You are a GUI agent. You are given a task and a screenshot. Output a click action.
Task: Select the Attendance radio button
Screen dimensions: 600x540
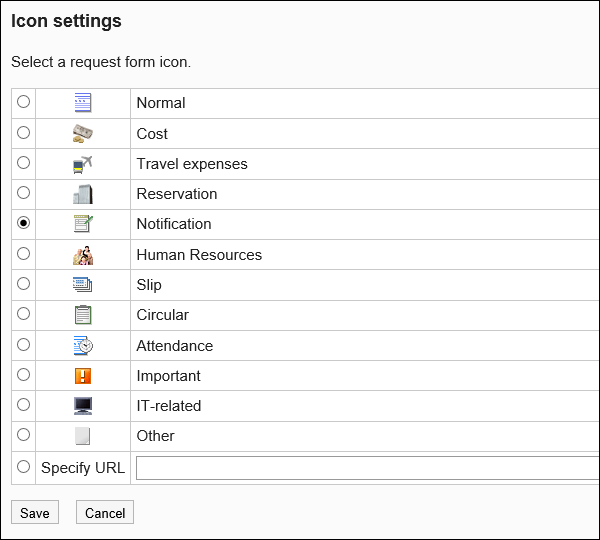23,344
